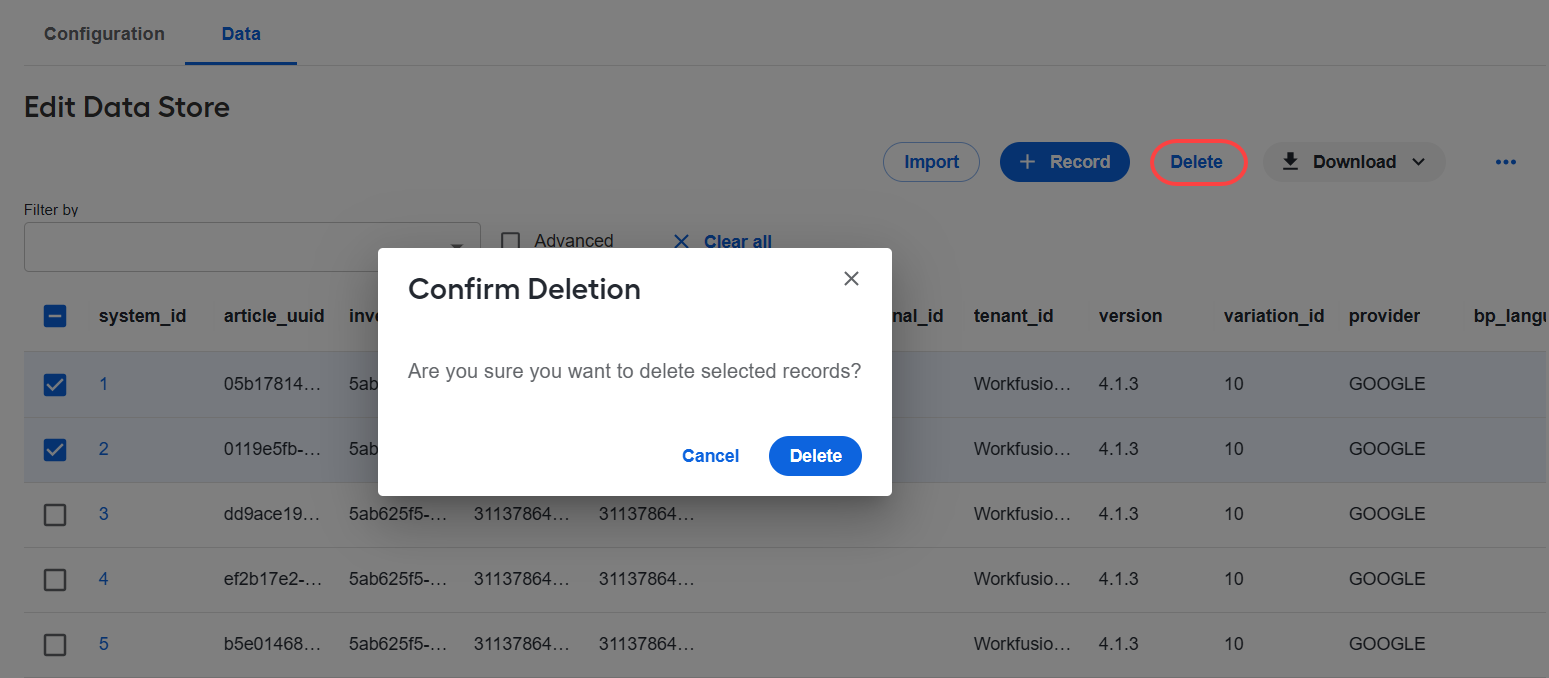The width and height of the screenshot is (1549, 678).
Task: Check the row 3 checkbox
Action: point(55,514)
